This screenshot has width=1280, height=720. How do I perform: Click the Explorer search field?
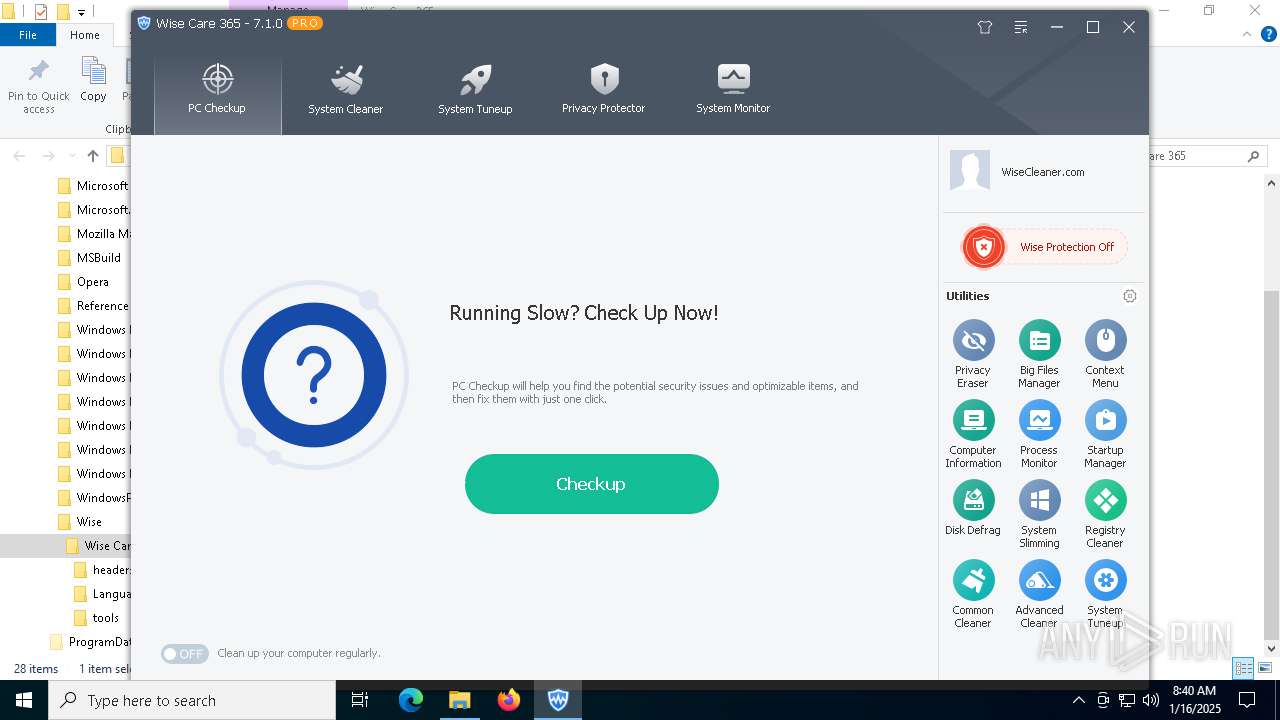tap(1205, 156)
